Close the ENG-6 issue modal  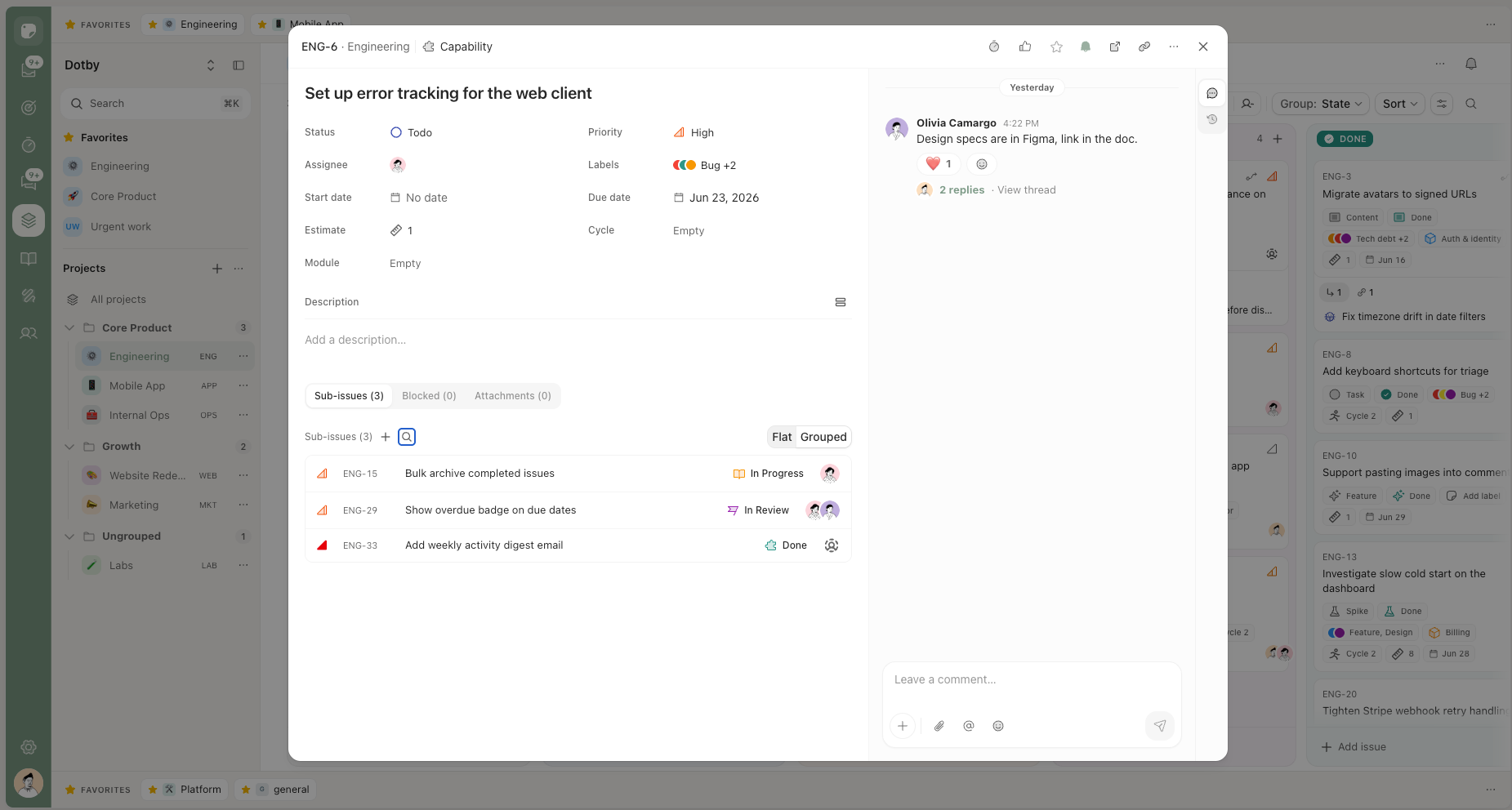(1203, 47)
